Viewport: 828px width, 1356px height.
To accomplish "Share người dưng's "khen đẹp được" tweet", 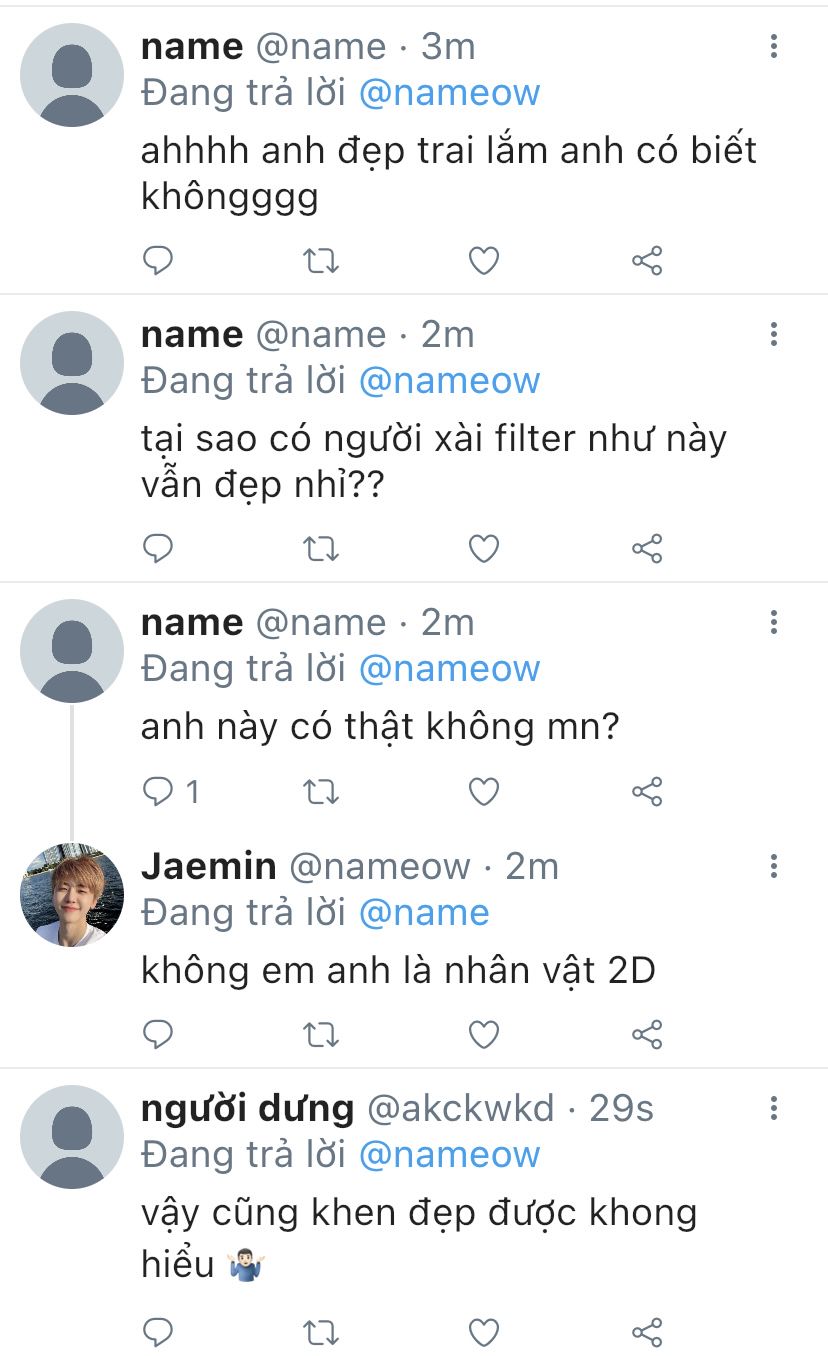I will point(647,1332).
